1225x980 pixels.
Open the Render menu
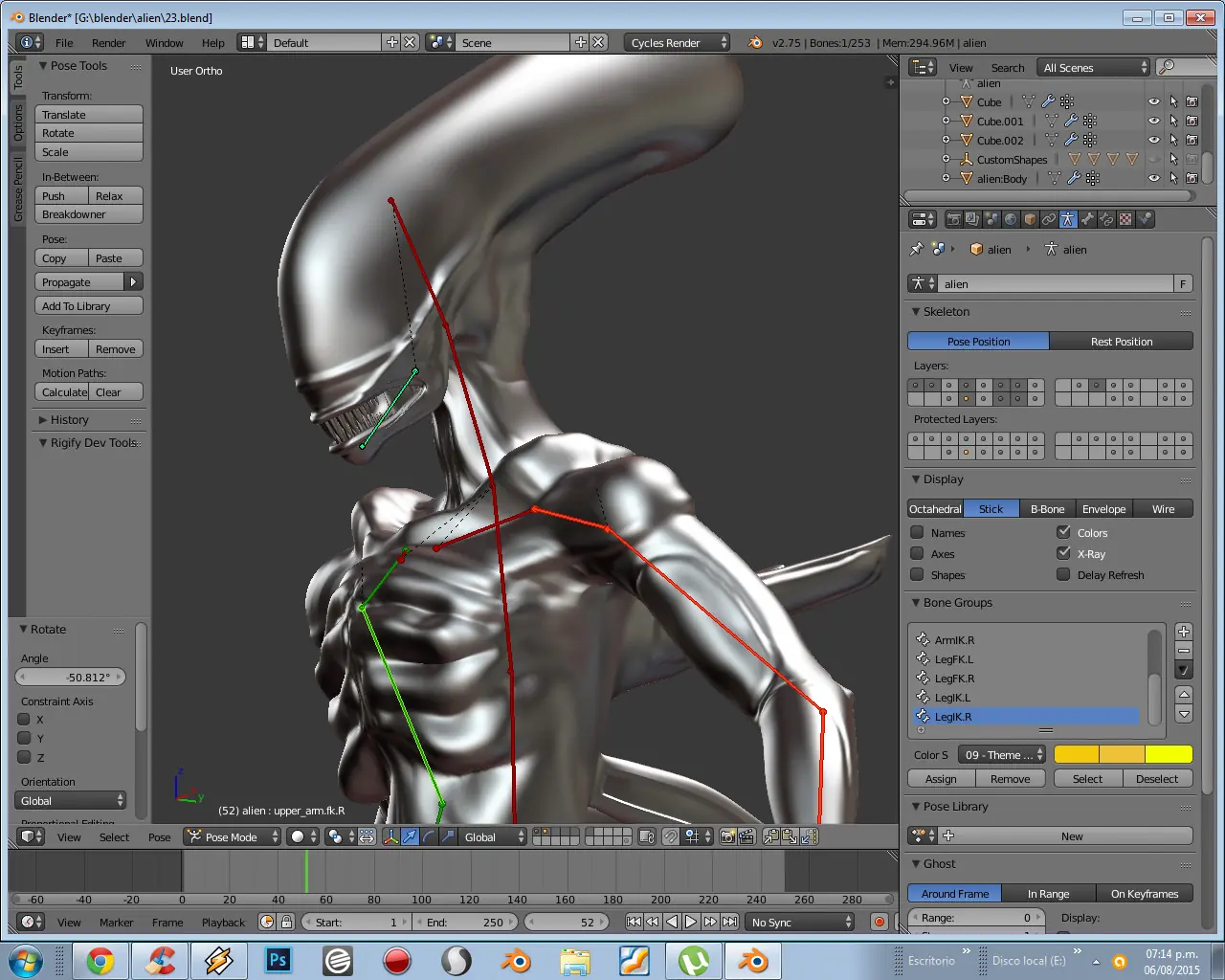pos(108,43)
